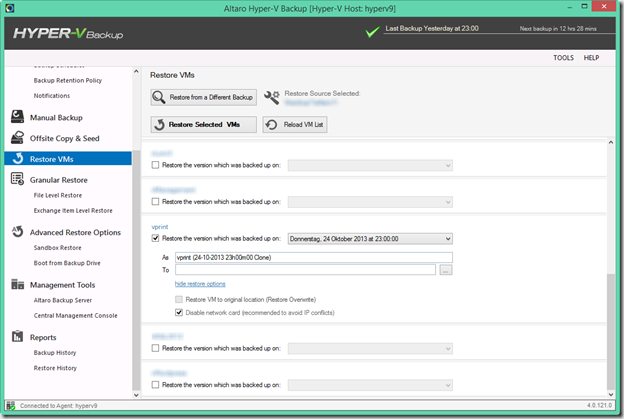Open the second VM's version dropdown
624x419 pixels.
pos(370,202)
